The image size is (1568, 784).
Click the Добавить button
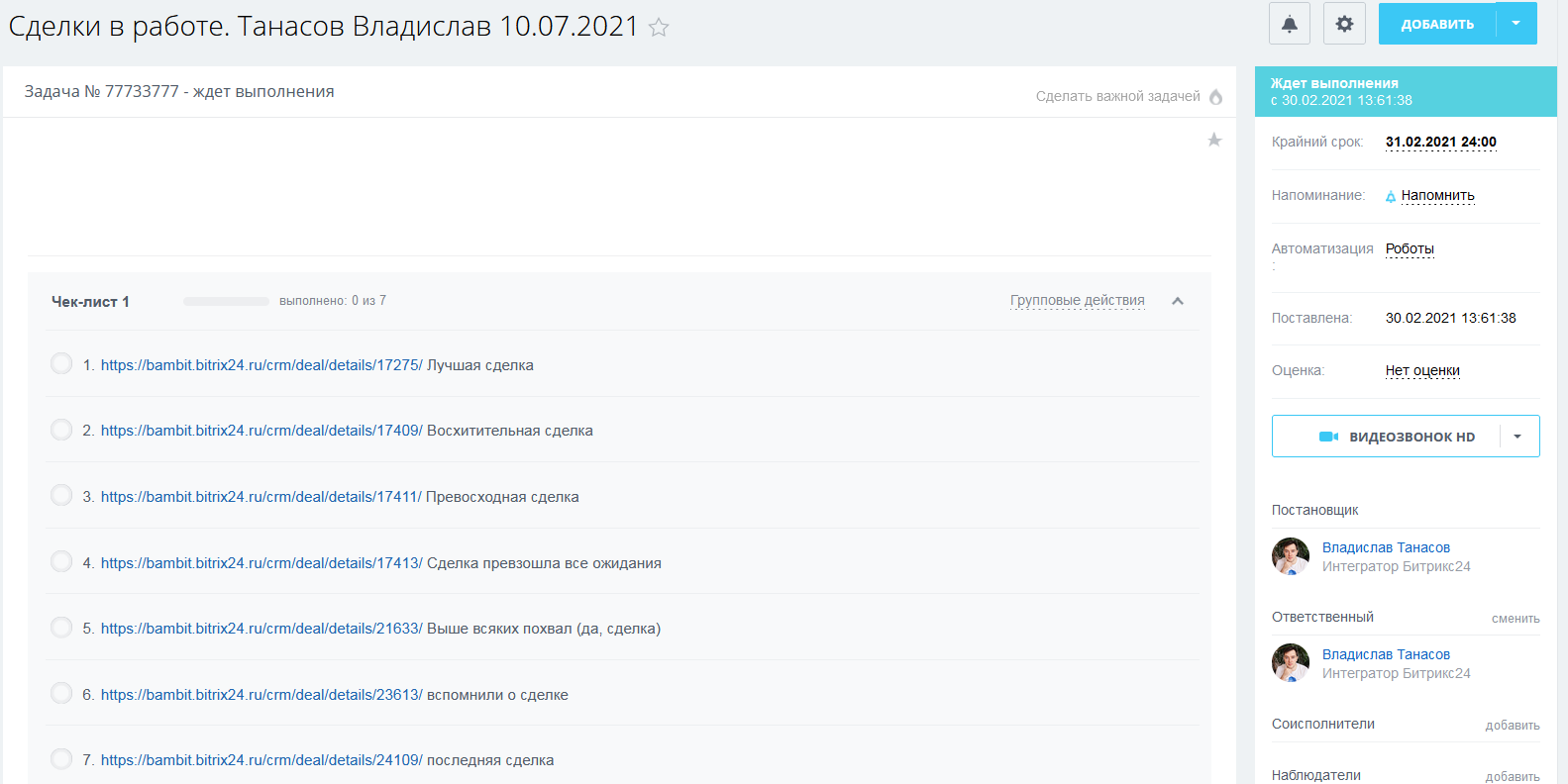(1437, 24)
